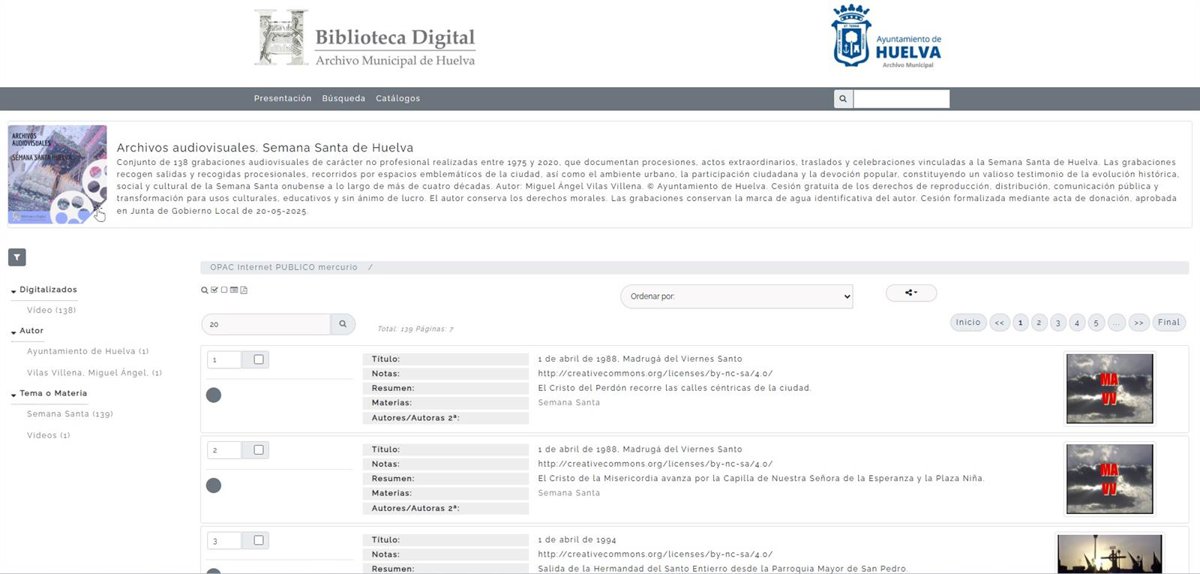This screenshot has width=1200, height=574.
Task: Open the share button menu
Action: pos(910,293)
